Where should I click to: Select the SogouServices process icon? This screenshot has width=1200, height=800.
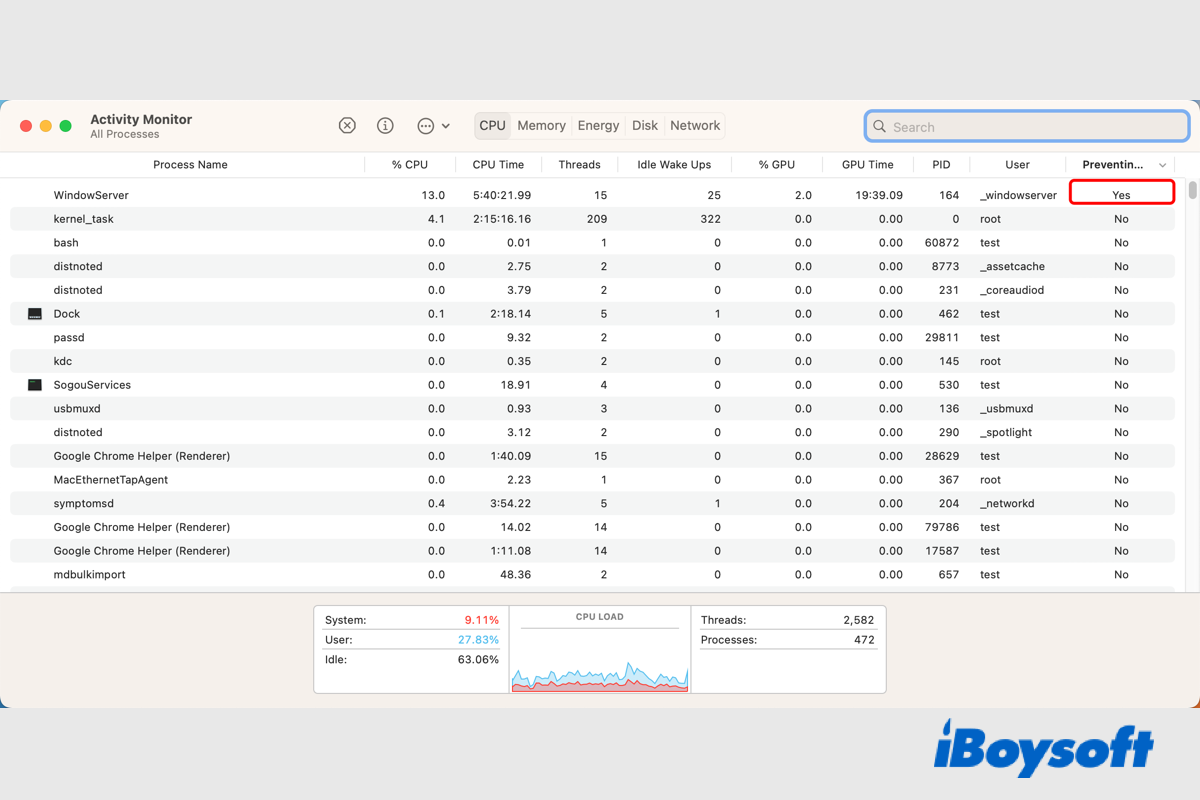pos(35,385)
